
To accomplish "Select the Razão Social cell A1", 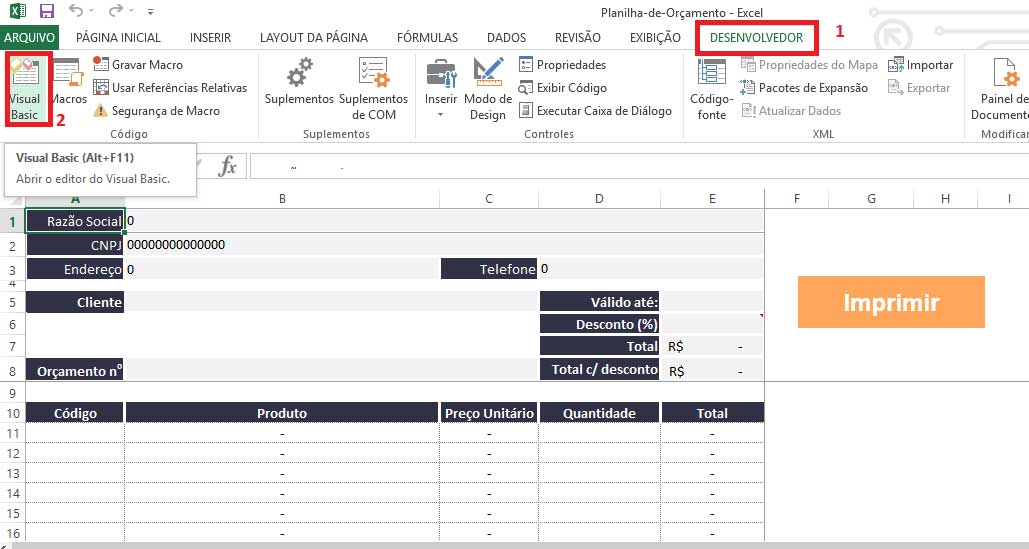I will (75, 221).
